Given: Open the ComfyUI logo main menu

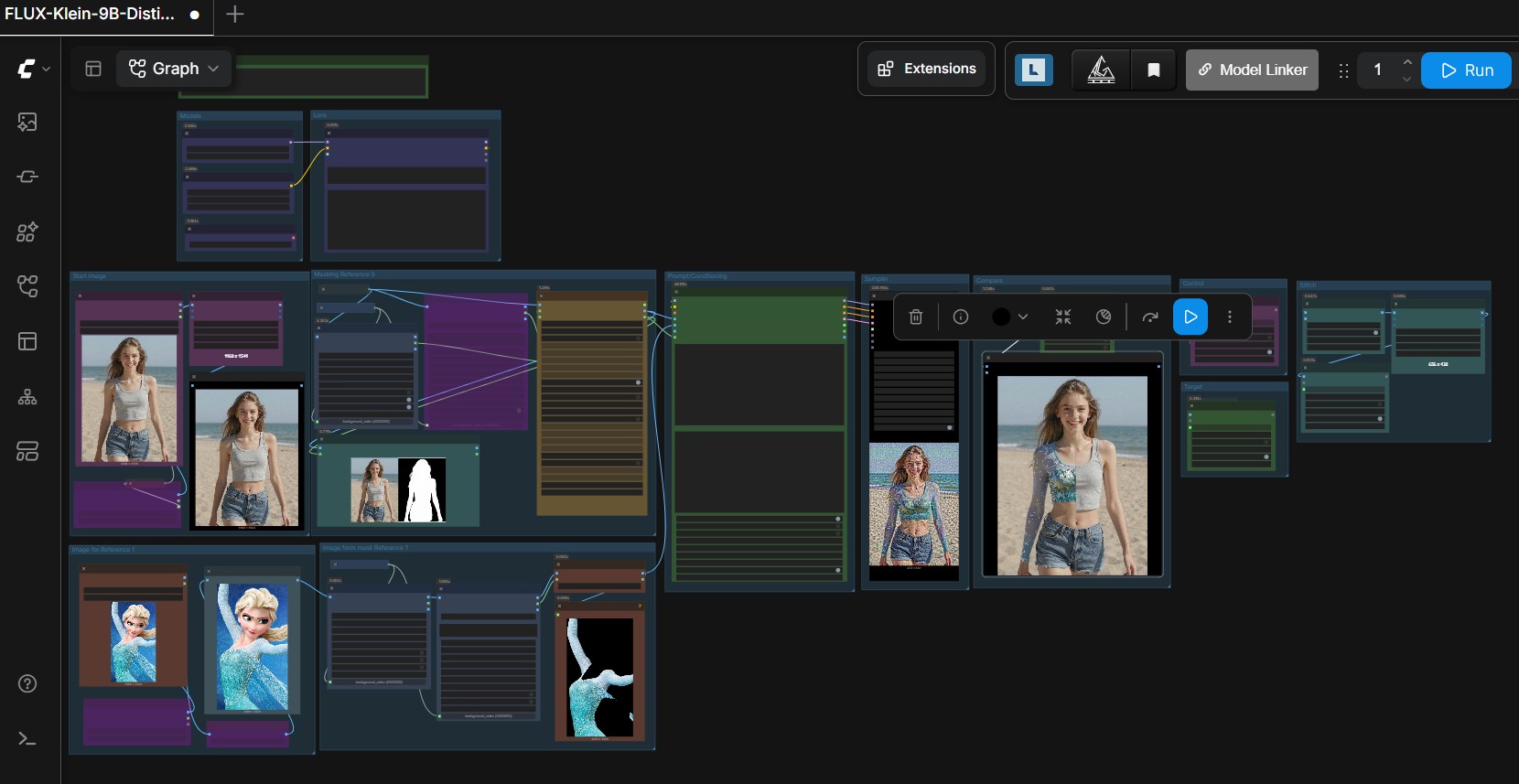Looking at the screenshot, I should click(32, 69).
